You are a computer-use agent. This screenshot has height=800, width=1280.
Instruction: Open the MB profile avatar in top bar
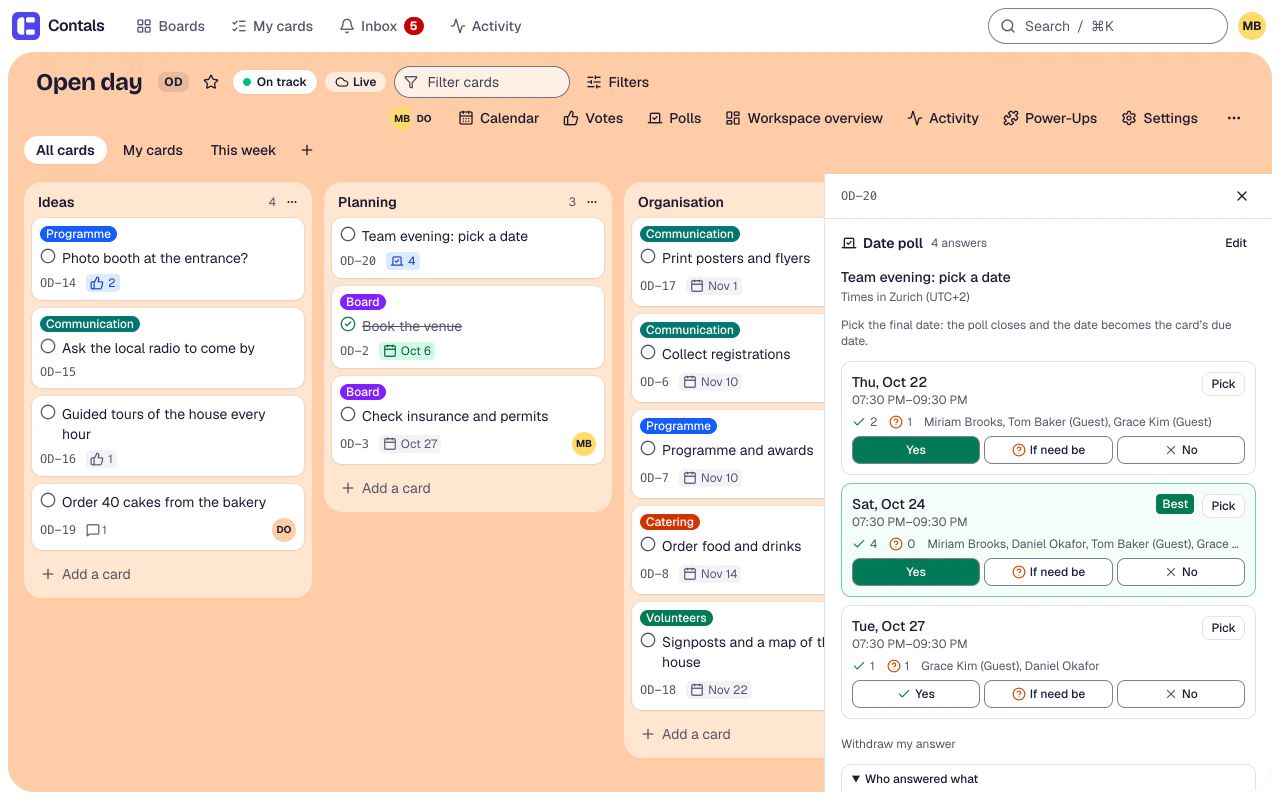(1252, 26)
